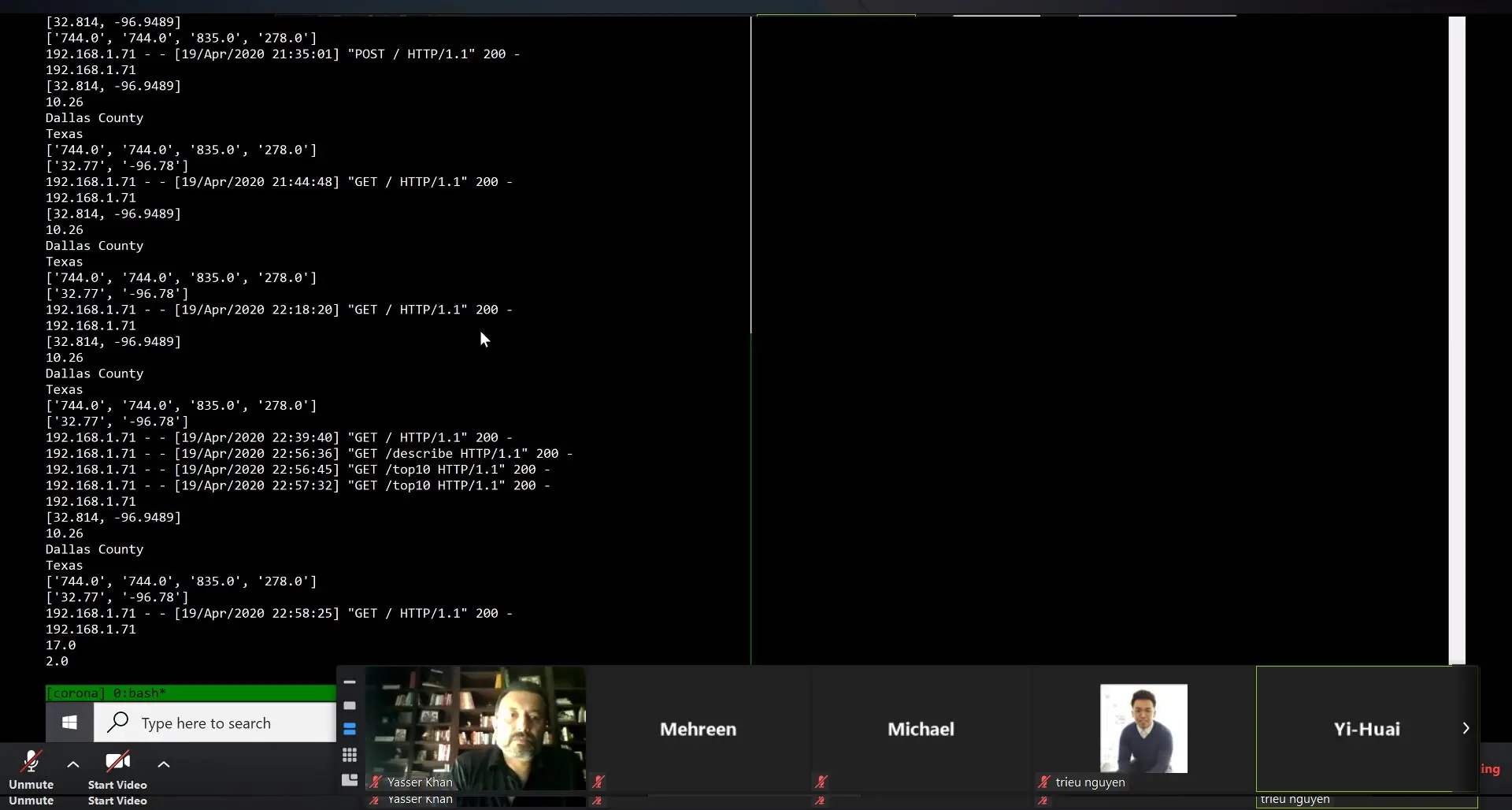Viewport: 1512px width, 810px height.
Task: Click the muted mic indicator in Mehreen's tile
Action: point(599,782)
